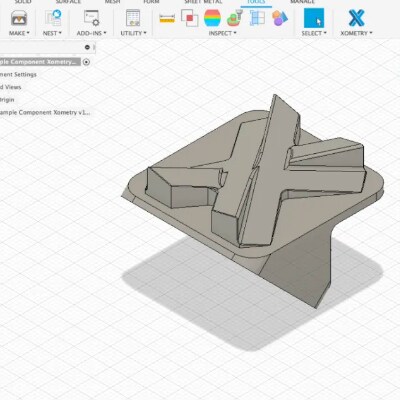Screen dimensions: 400x400
Task: Click the blue Select cursor icon
Action: [x=314, y=18]
